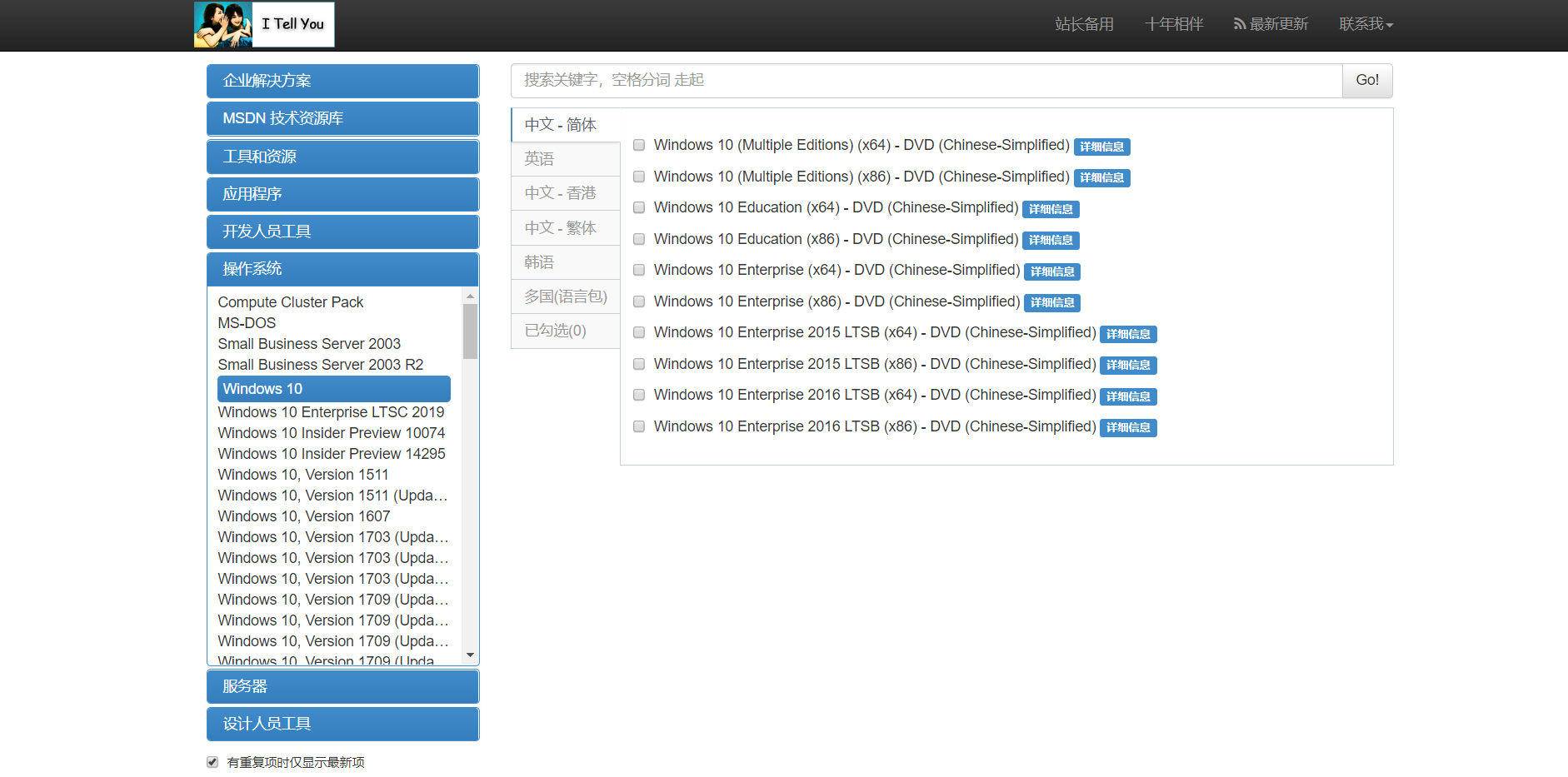Select Small Business Server 2003 R2
The image size is (1568, 777).
coord(321,365)
